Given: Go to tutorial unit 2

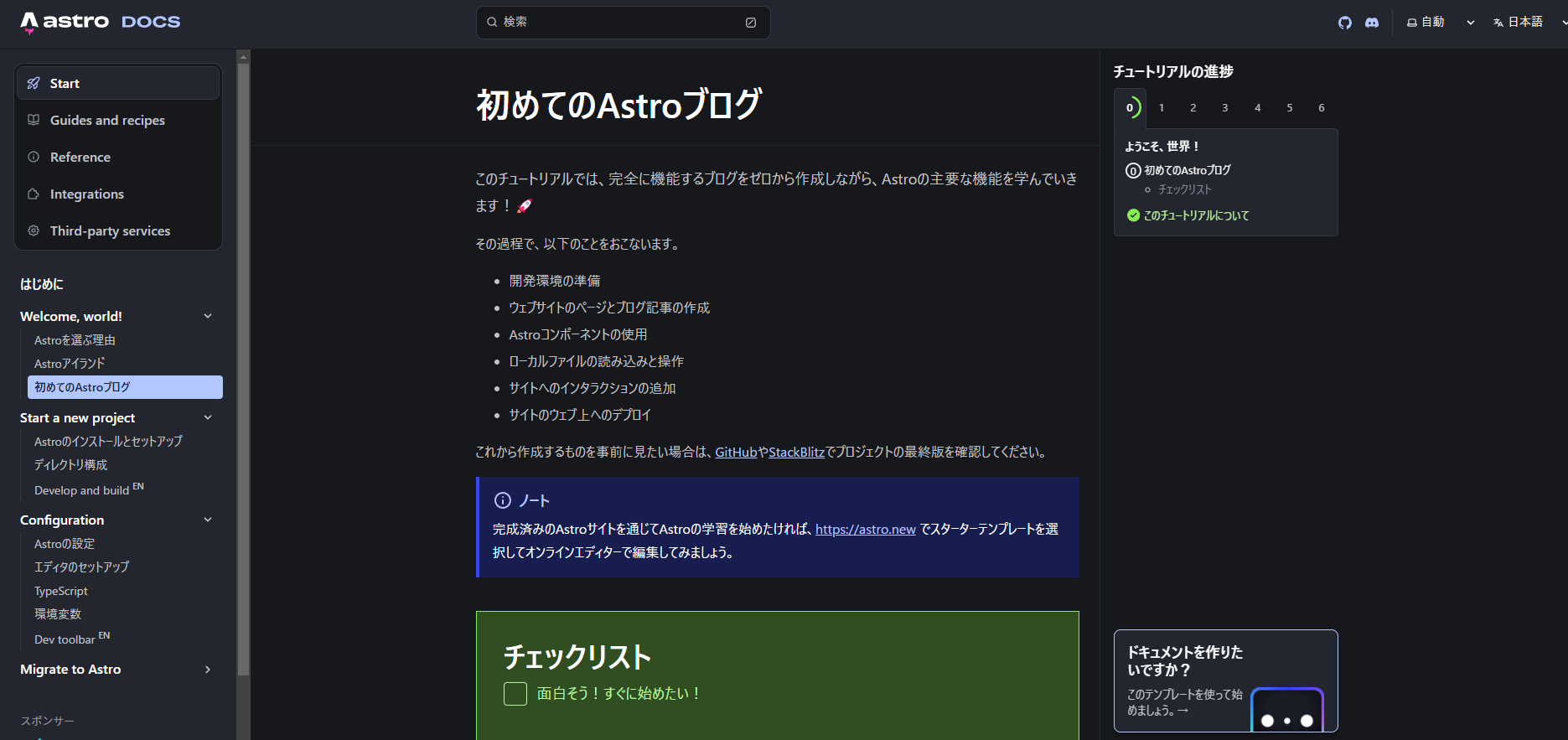Looking at the screenshot, I should pyautogui.click(x=1193, y=108).
